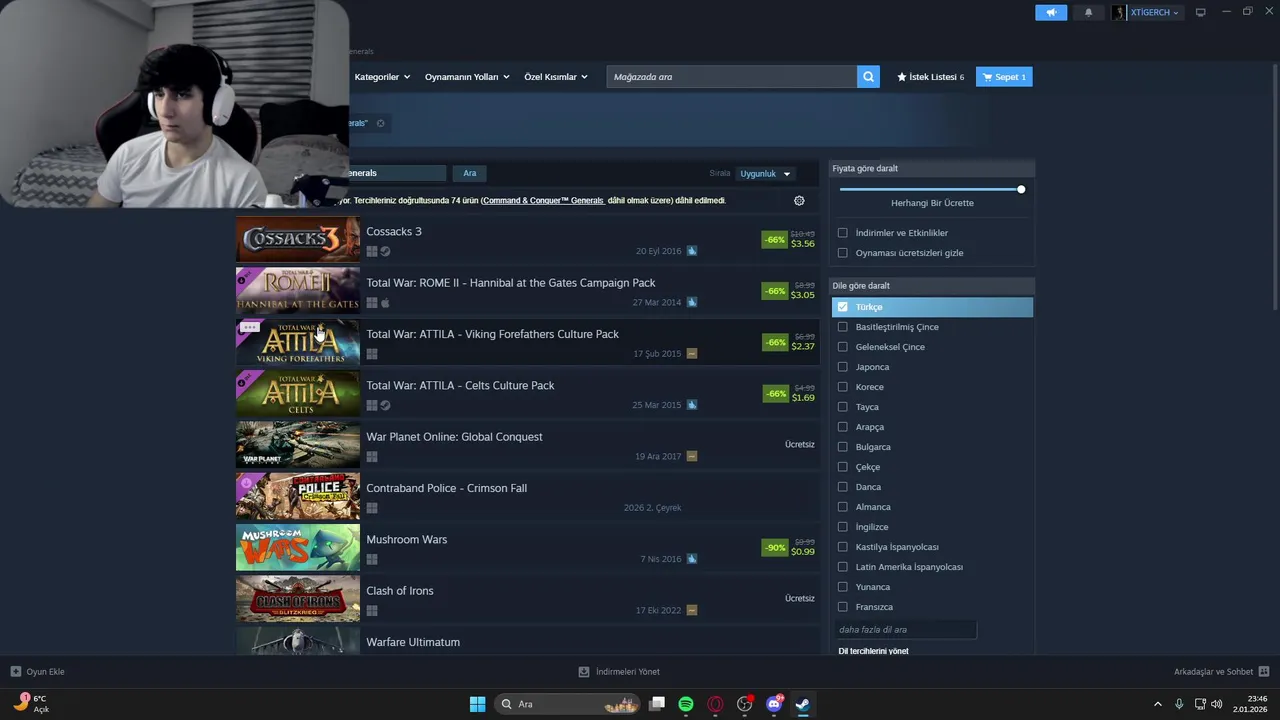Open Spotify from the taskbar

(686, 704)
